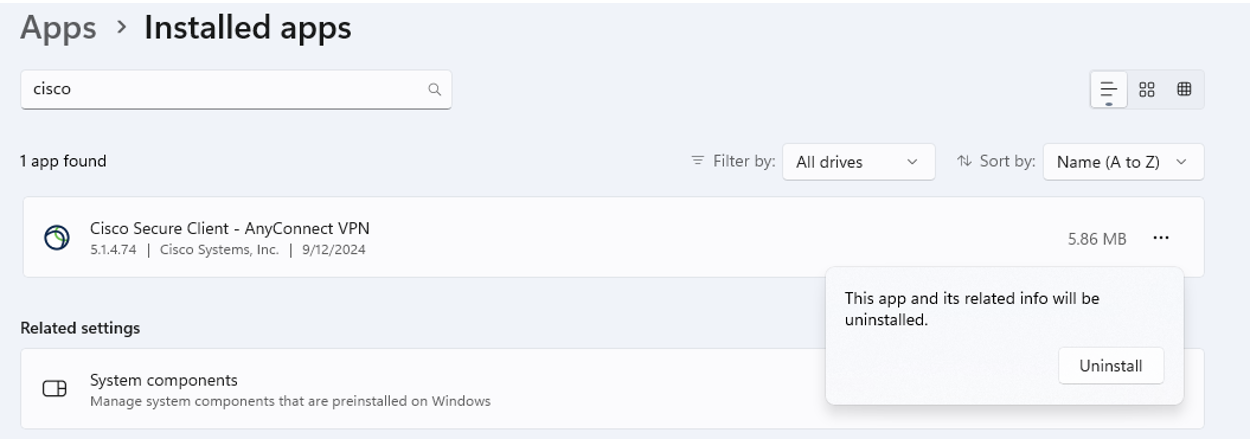Screen dimensions: 1251x440
Task: Click the Cisco Secure Client app icon
Action: pyautogui.click(x=57, y=238)
